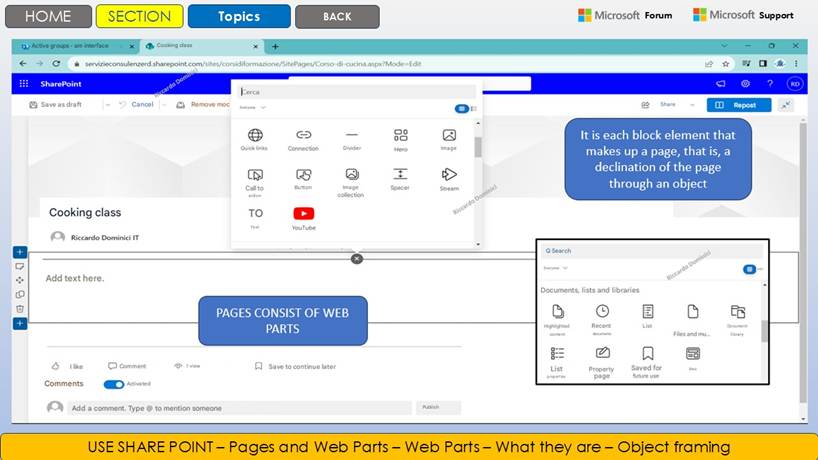Choose the Quick links web part
Image resolution: width=818 pixels, height=460 pixels.
click(254, 136)
